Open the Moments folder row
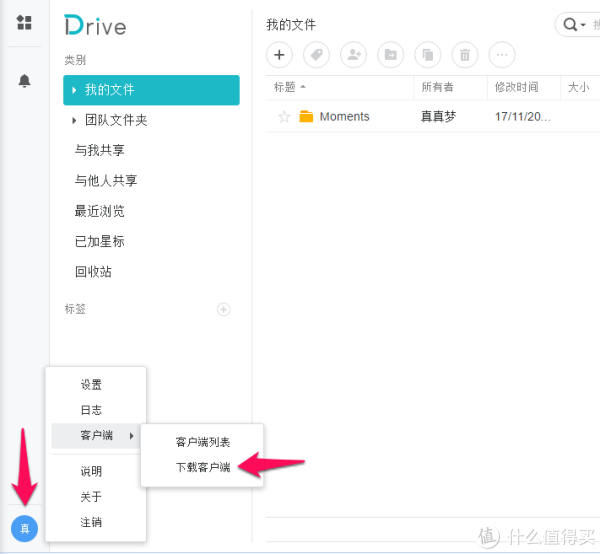Screen dimensions: 600x554 point(344,117)
